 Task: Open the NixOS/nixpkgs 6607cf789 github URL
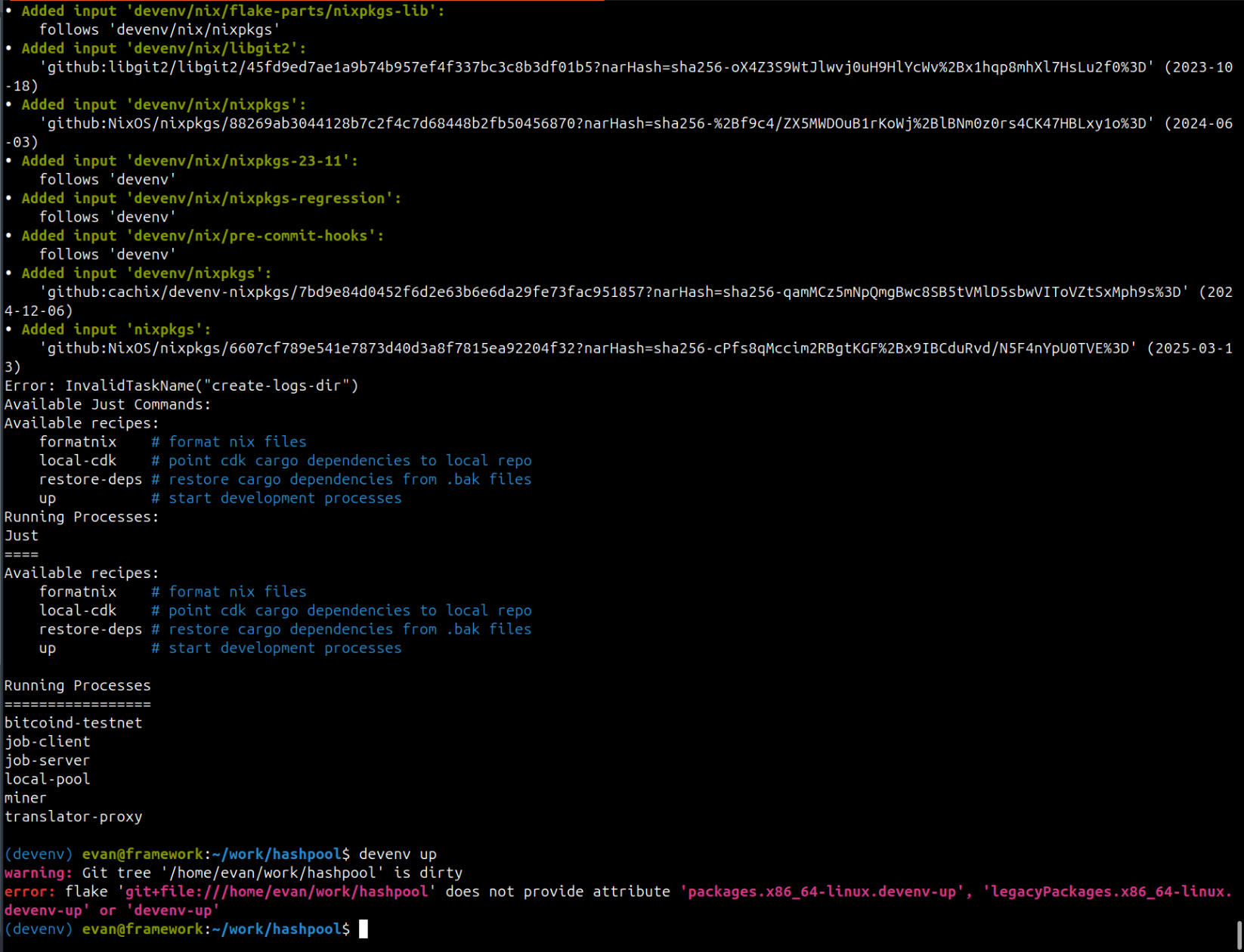[588, 348]
